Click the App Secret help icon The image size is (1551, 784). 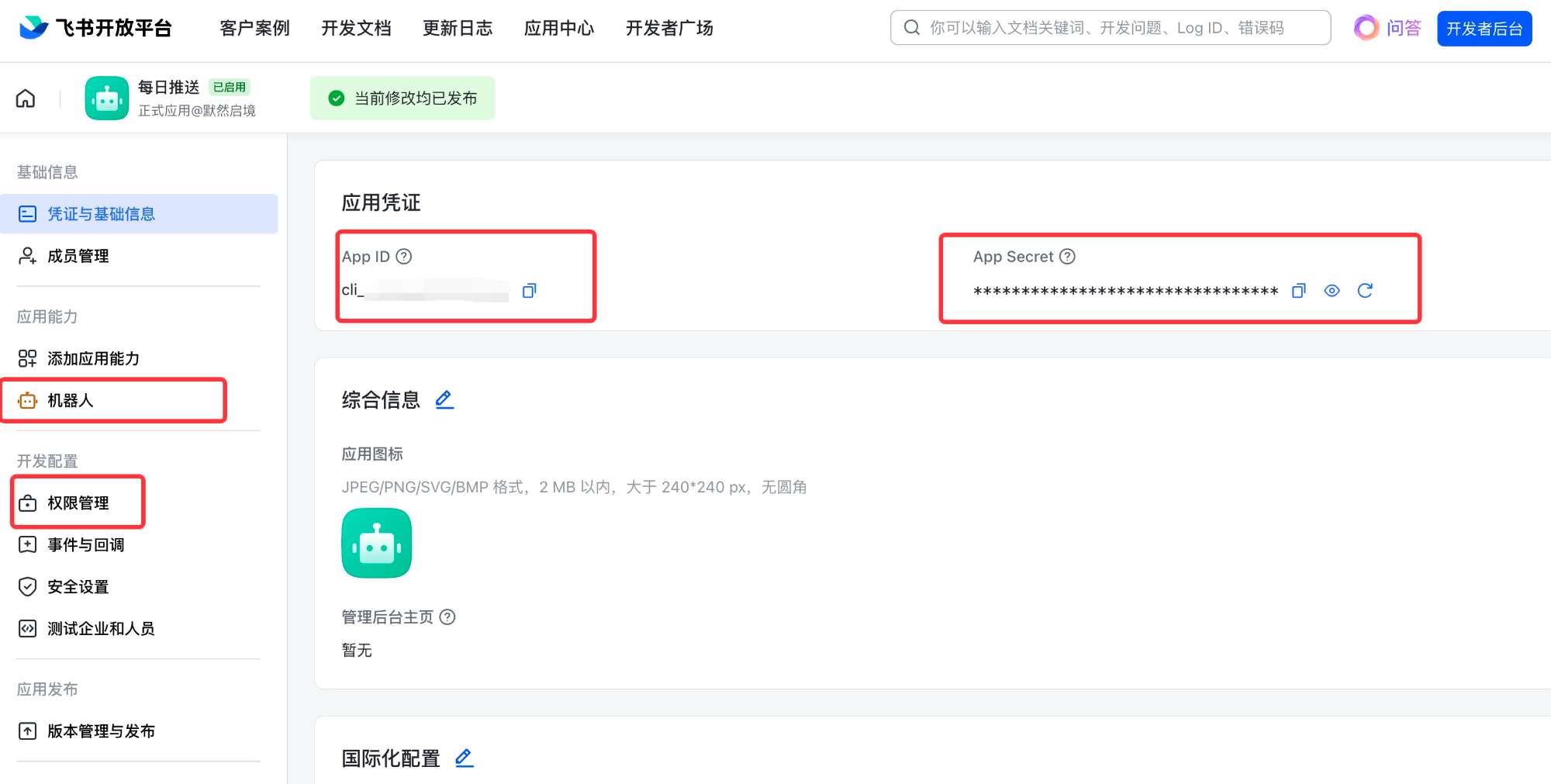click(x=1068, y=257)
